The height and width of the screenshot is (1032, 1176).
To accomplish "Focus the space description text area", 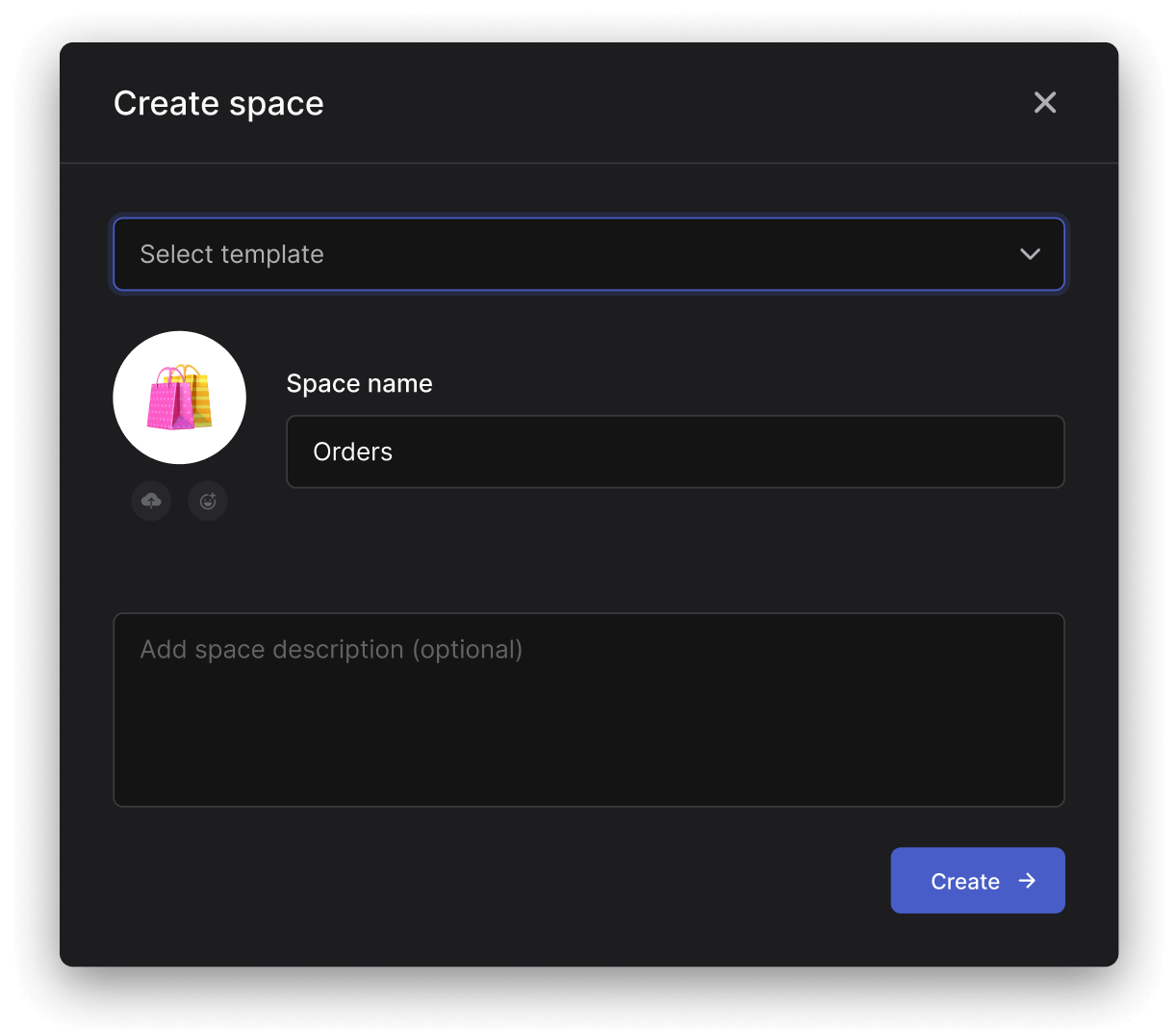I will [589, 709].
